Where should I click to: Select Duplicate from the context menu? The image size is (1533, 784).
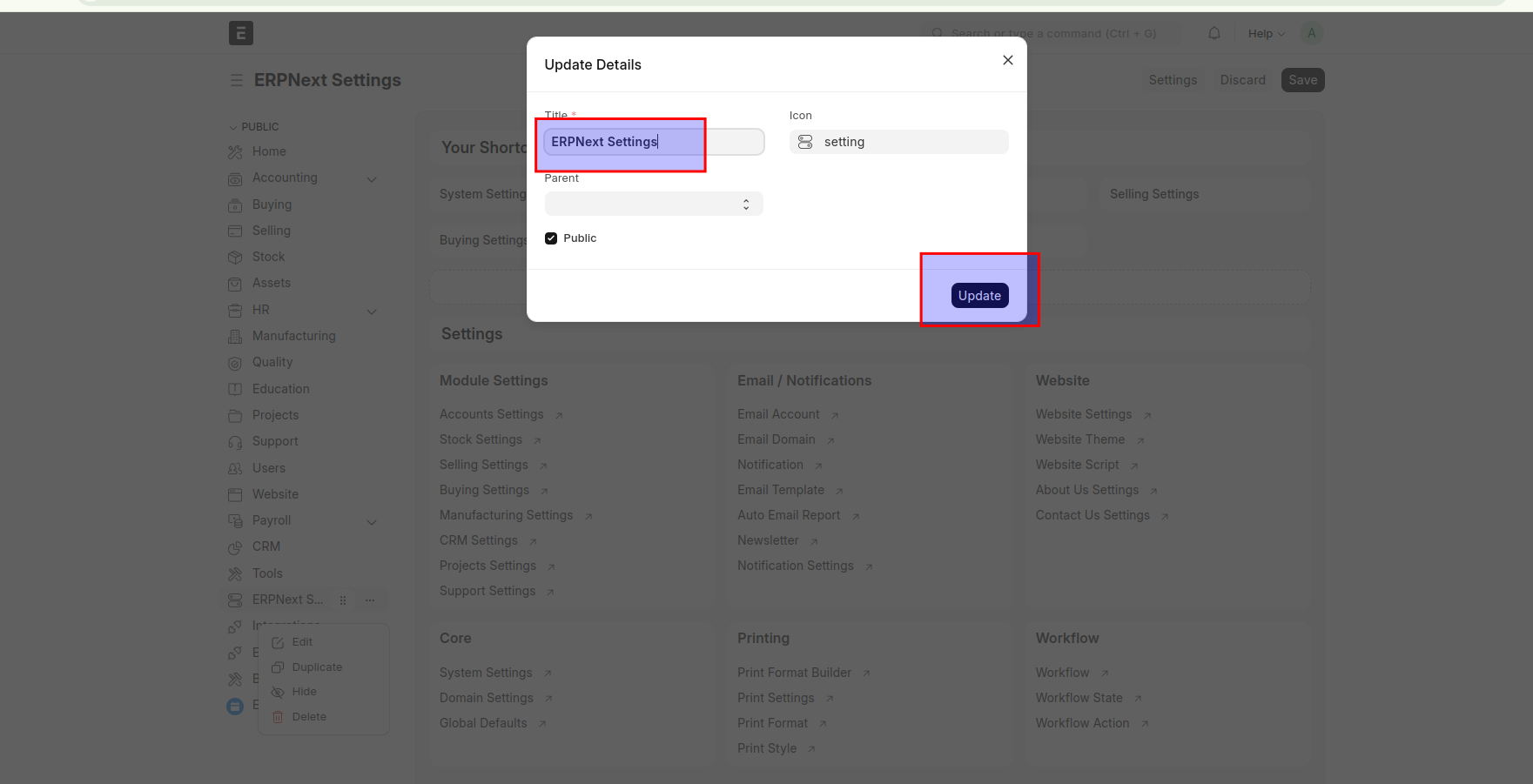pyautogui.click(x=317, y=667)
